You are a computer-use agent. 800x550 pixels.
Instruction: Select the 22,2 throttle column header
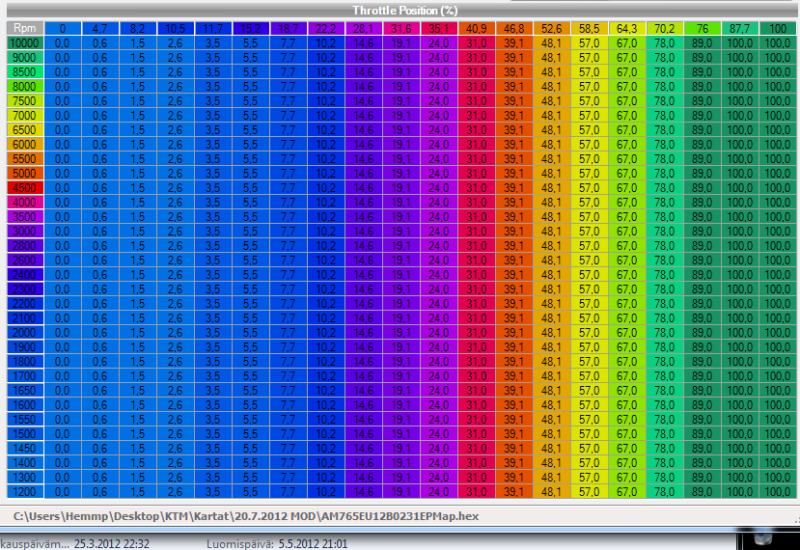(x=325, y=28)
